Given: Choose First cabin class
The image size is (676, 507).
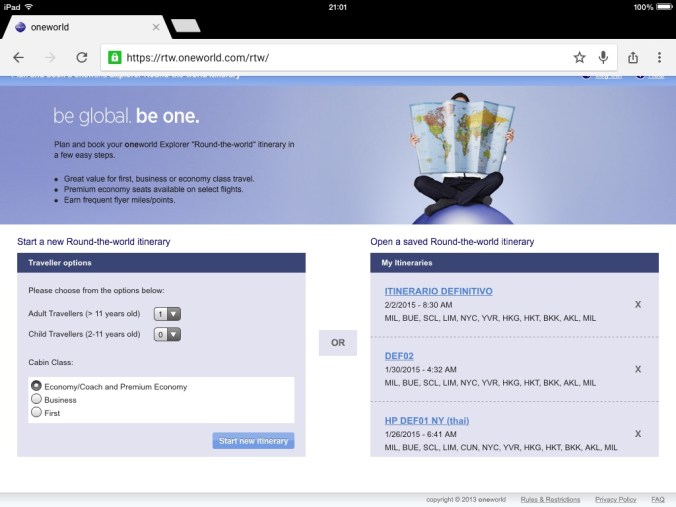Looking at the screenshot, I should pyautogui.click(x=37, y=412).
